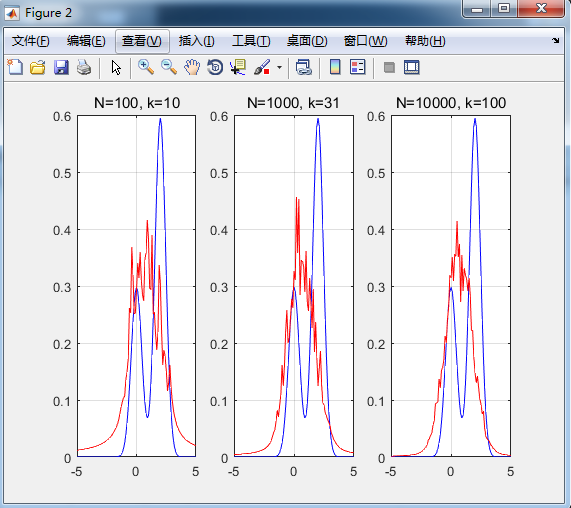The height and width of the screenshot is (508, 571).
Task: Print the figure with the printer icon
Action: 84,67
